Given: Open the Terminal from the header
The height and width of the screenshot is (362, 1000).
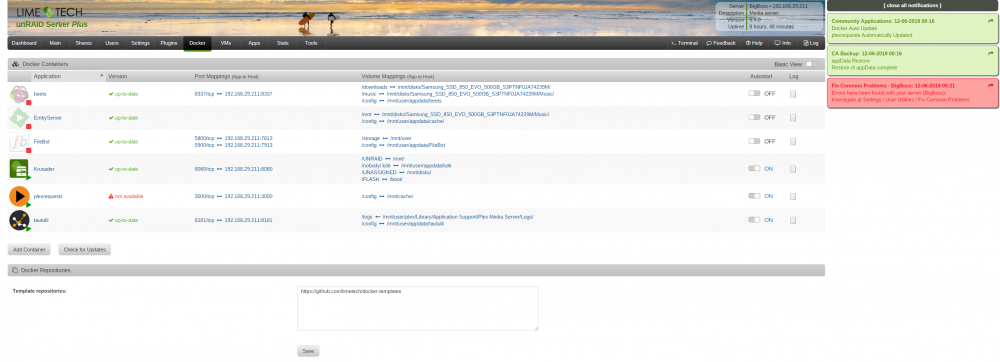Looking at the screenshot, I should point(684,43).
